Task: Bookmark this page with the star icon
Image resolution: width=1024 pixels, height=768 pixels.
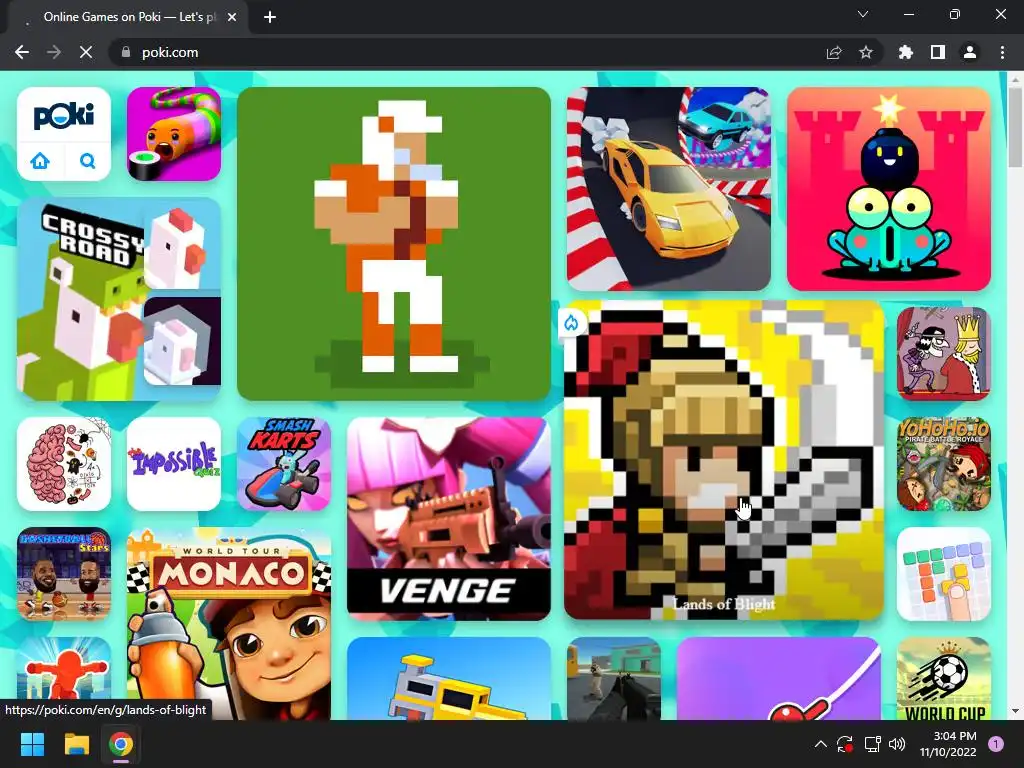Action: click(866, 52)
